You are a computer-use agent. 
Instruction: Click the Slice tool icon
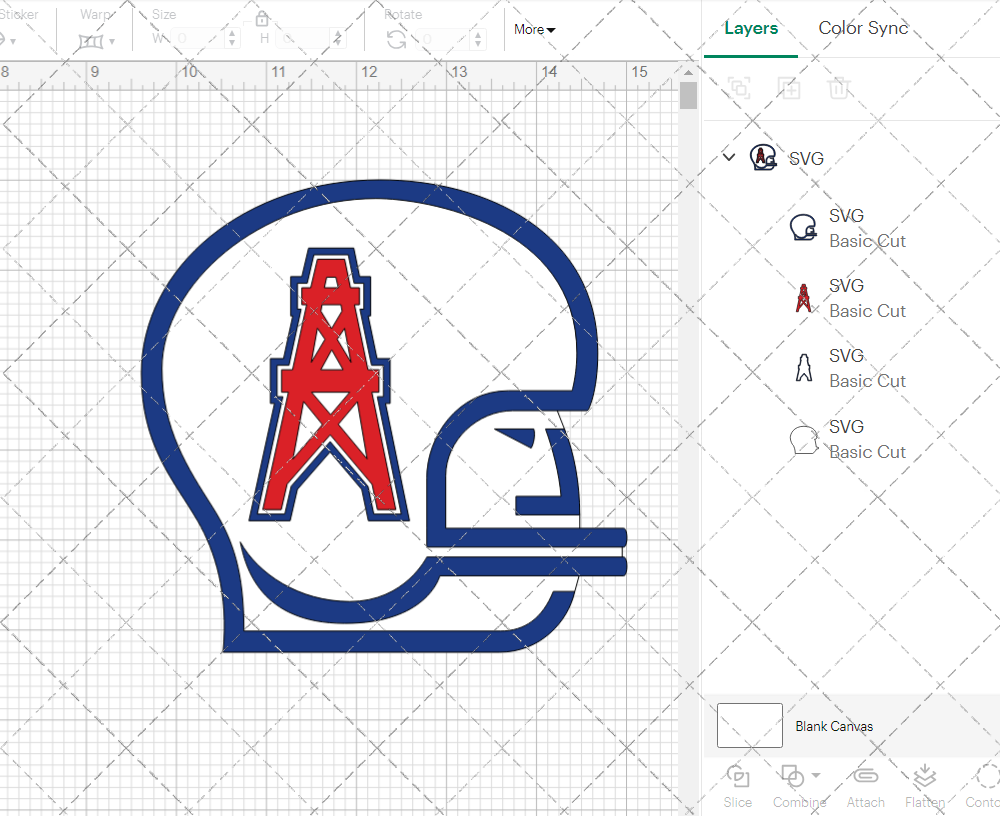pyautogui.click(x=738, y=776)
